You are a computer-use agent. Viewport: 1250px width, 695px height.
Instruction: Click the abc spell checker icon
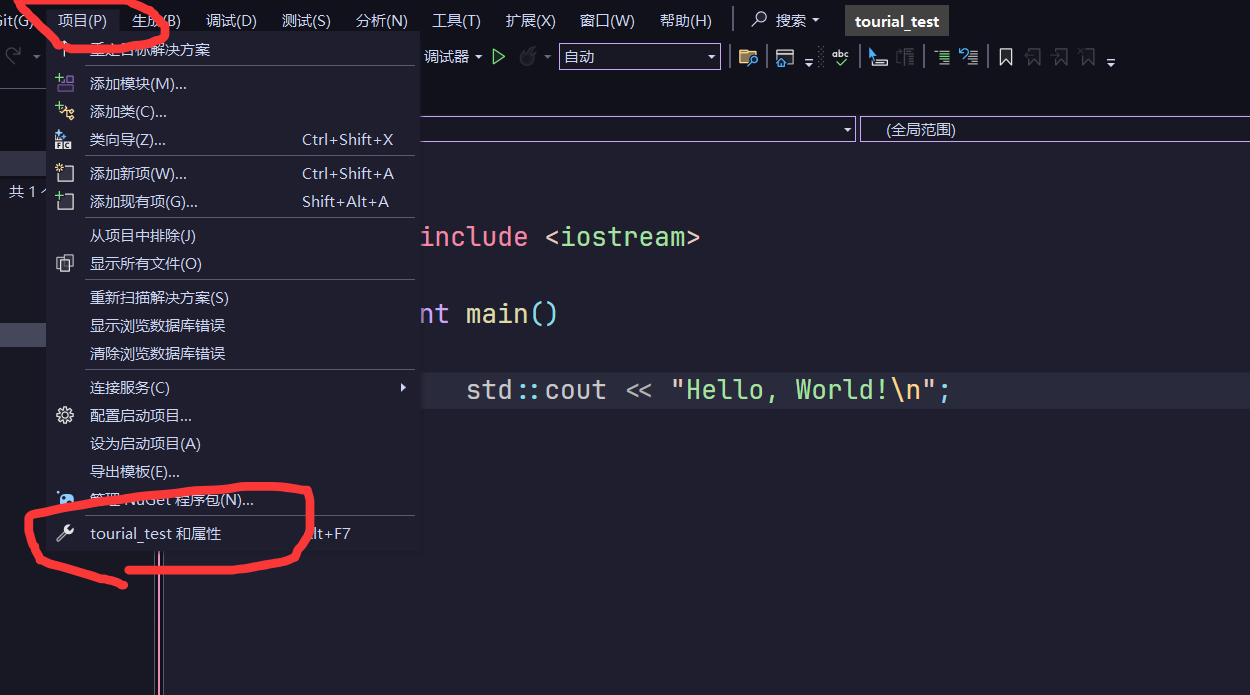click(x=840, y=57)
